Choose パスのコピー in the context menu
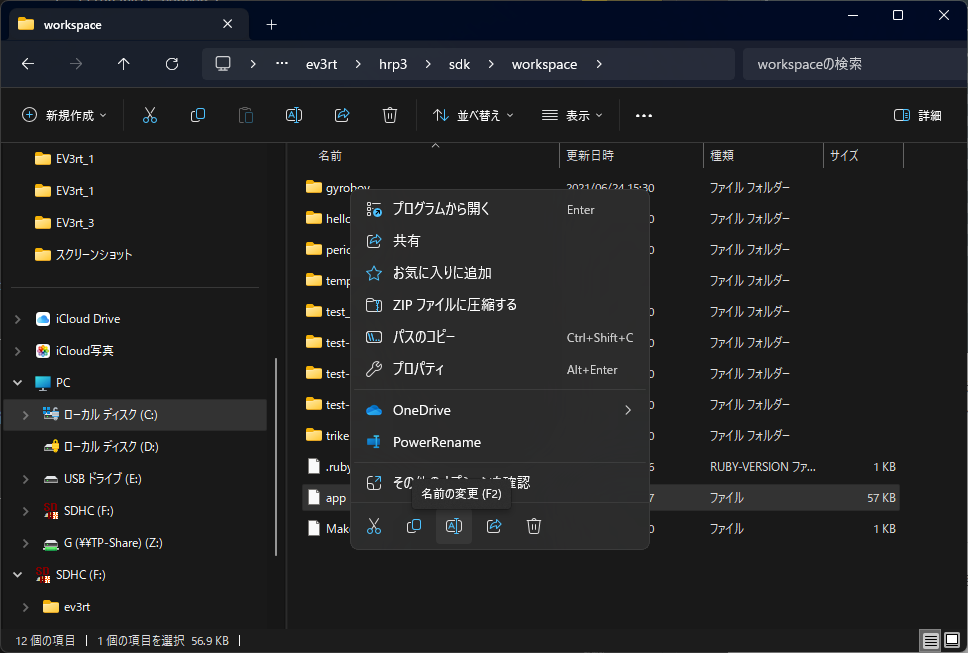Screen dimensions: 968x653 [x=499, y=337]
